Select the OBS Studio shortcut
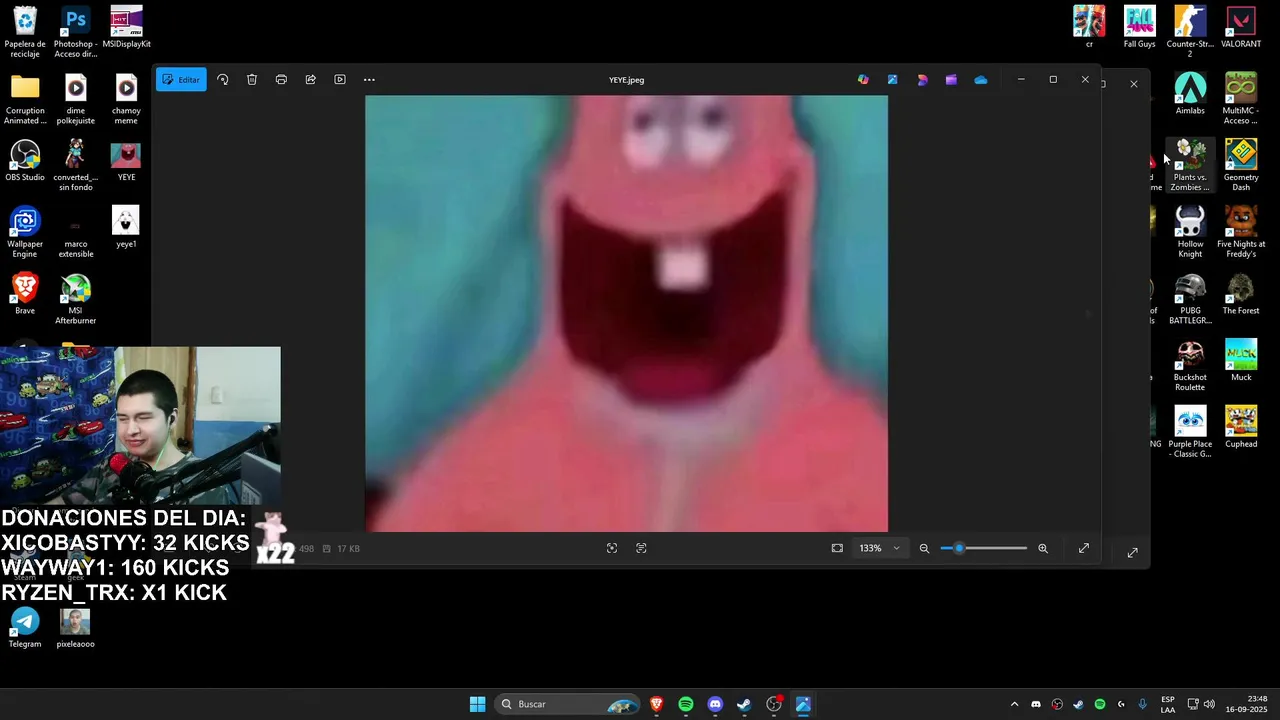The height and width of the screenshot is (720, 1280). (x=25, y=161)
